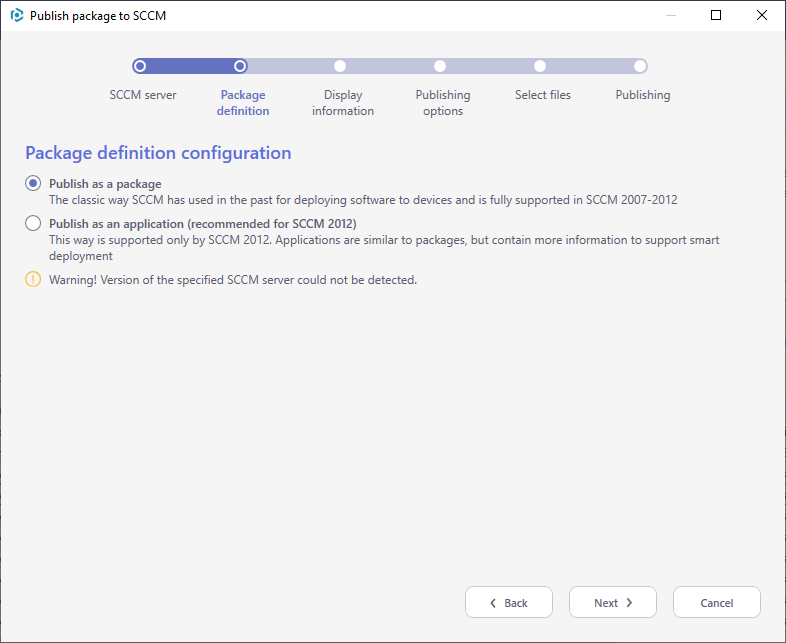Cancel the publishing wizard
This screenshot has height=643, width=786.
(717, 602)
